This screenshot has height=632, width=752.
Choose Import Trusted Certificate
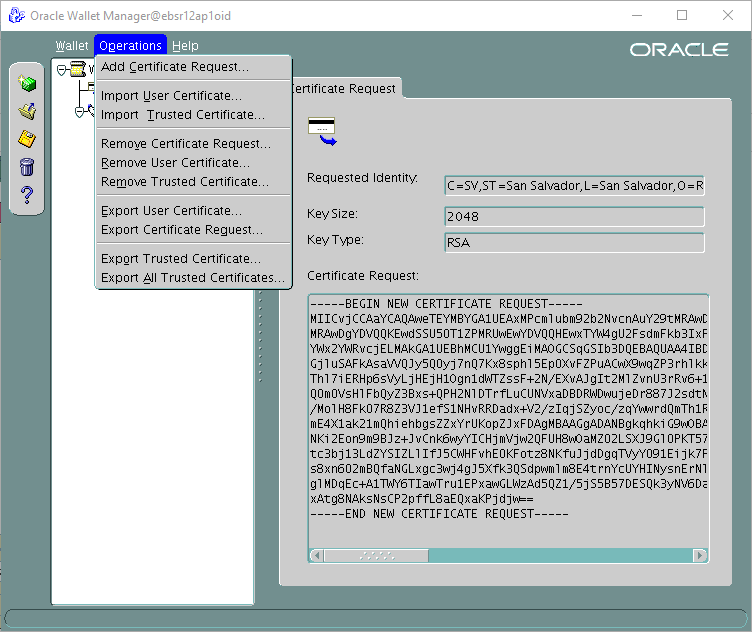[194, 115]
